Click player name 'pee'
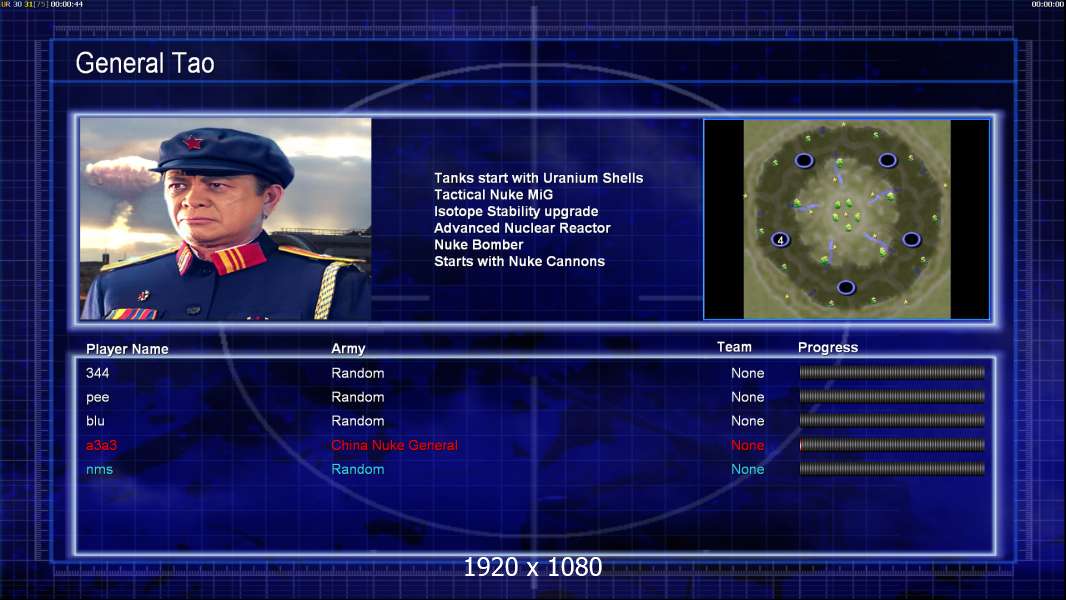This screenshot has height=600, width=1066. 97,398
